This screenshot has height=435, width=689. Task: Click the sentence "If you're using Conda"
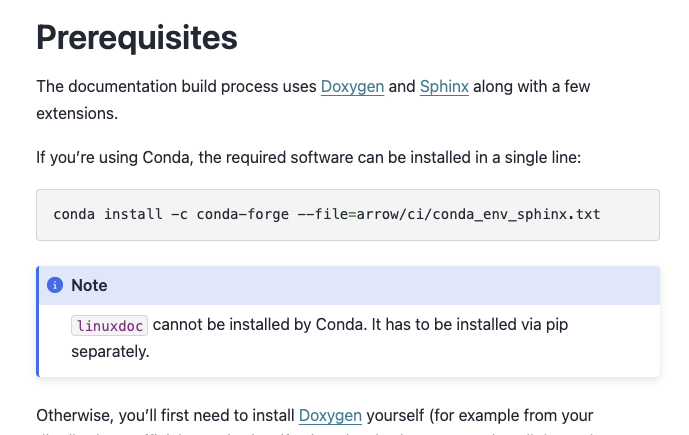point(110,157)
